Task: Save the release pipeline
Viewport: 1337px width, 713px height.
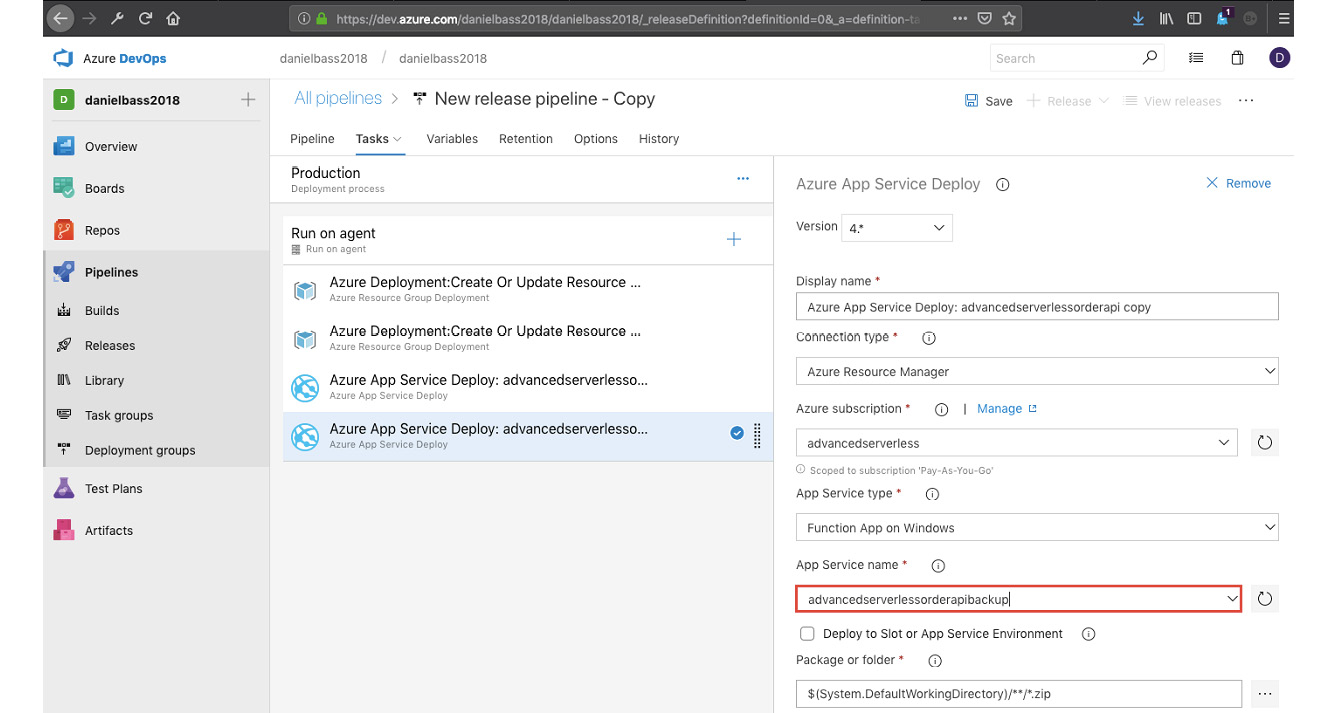Action: point(988,101)
